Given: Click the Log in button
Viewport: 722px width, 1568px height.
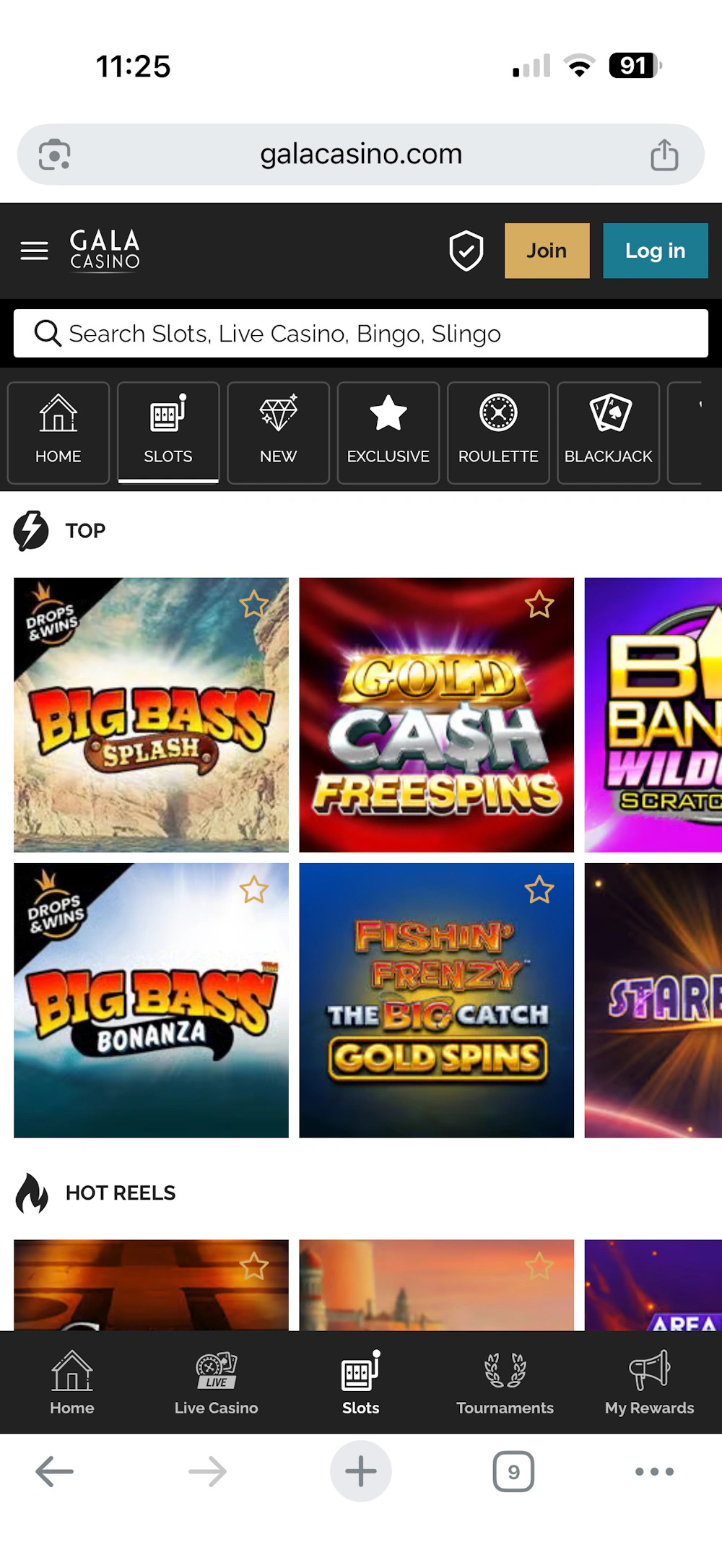Looking at the screenshot, I should tap(655, 251).
